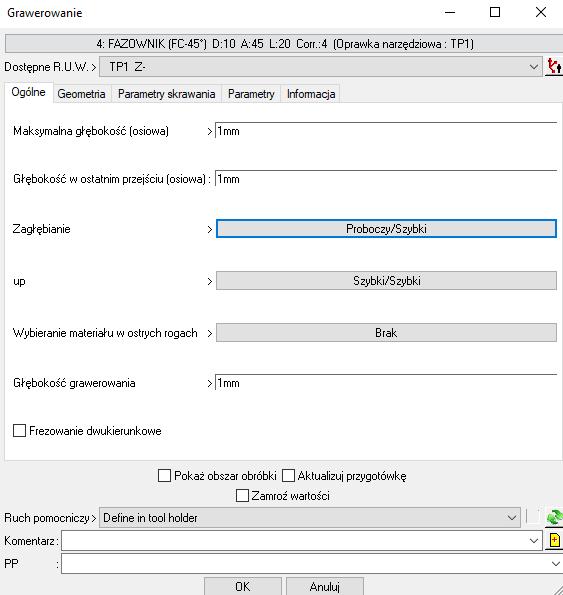Screen dimensions: 563x595
Task: Enable Frezowanie dwukierunkowe checkbox
Action: 19,431
